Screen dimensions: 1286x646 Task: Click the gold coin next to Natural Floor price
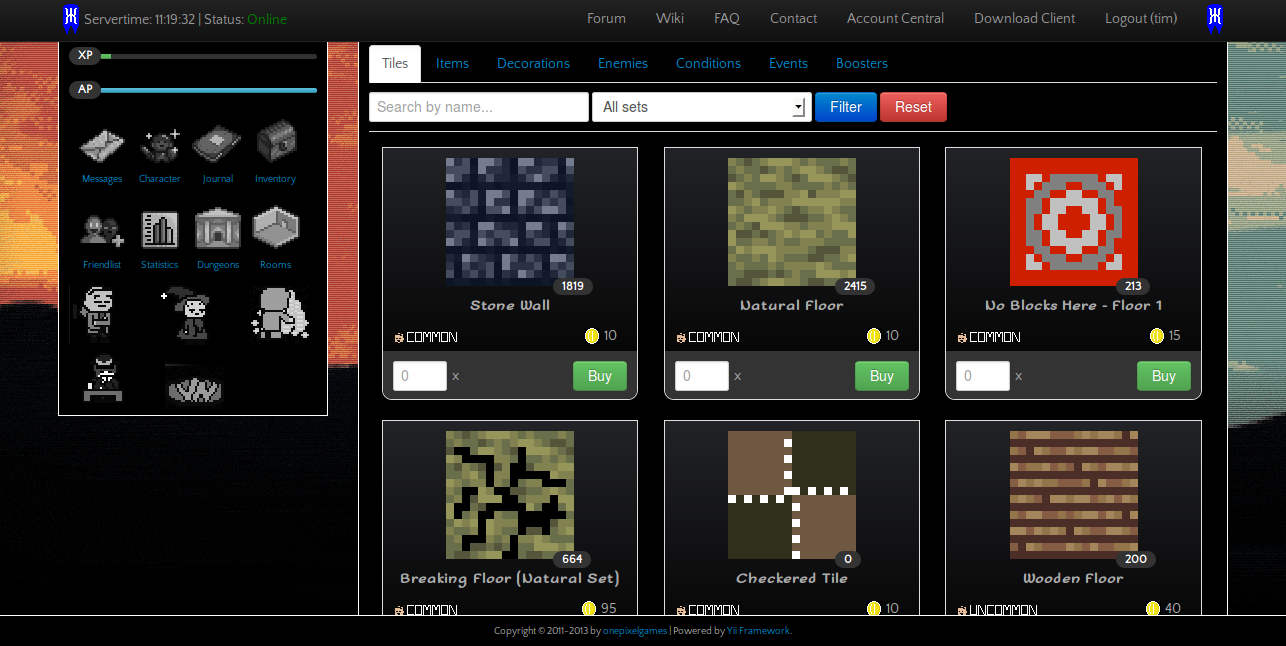coord(873,336)
